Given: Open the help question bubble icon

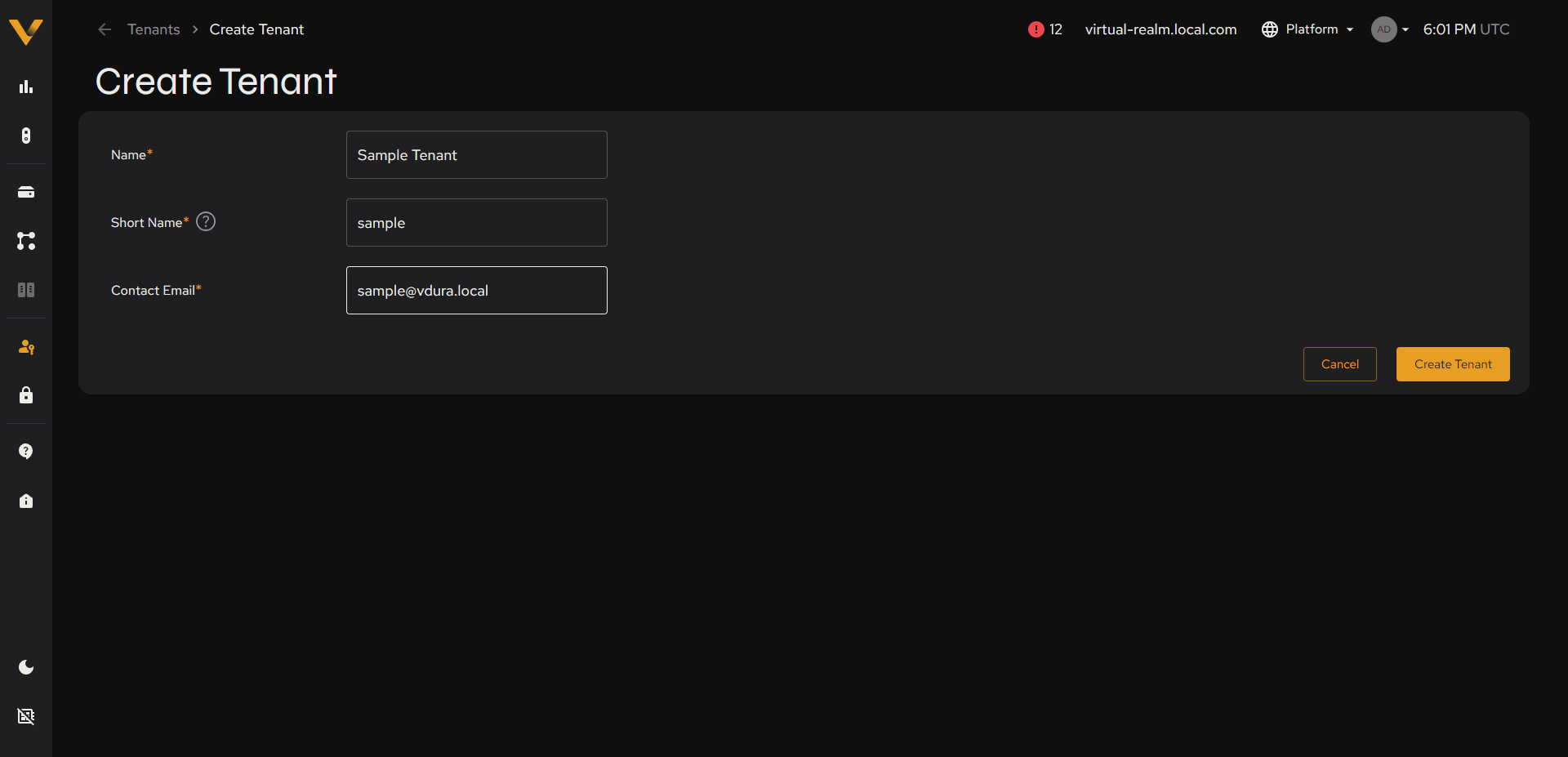Looking at the screenshot, I should tap(26, 452).
